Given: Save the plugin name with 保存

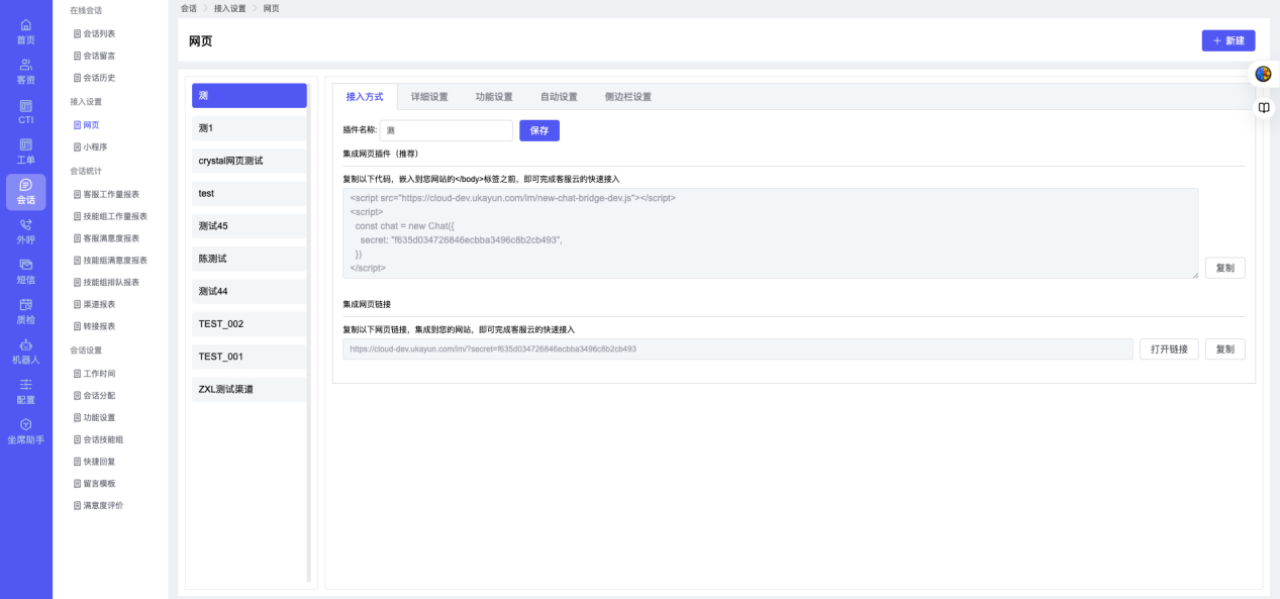Looking at the screenshot, I should pos(539,130).
